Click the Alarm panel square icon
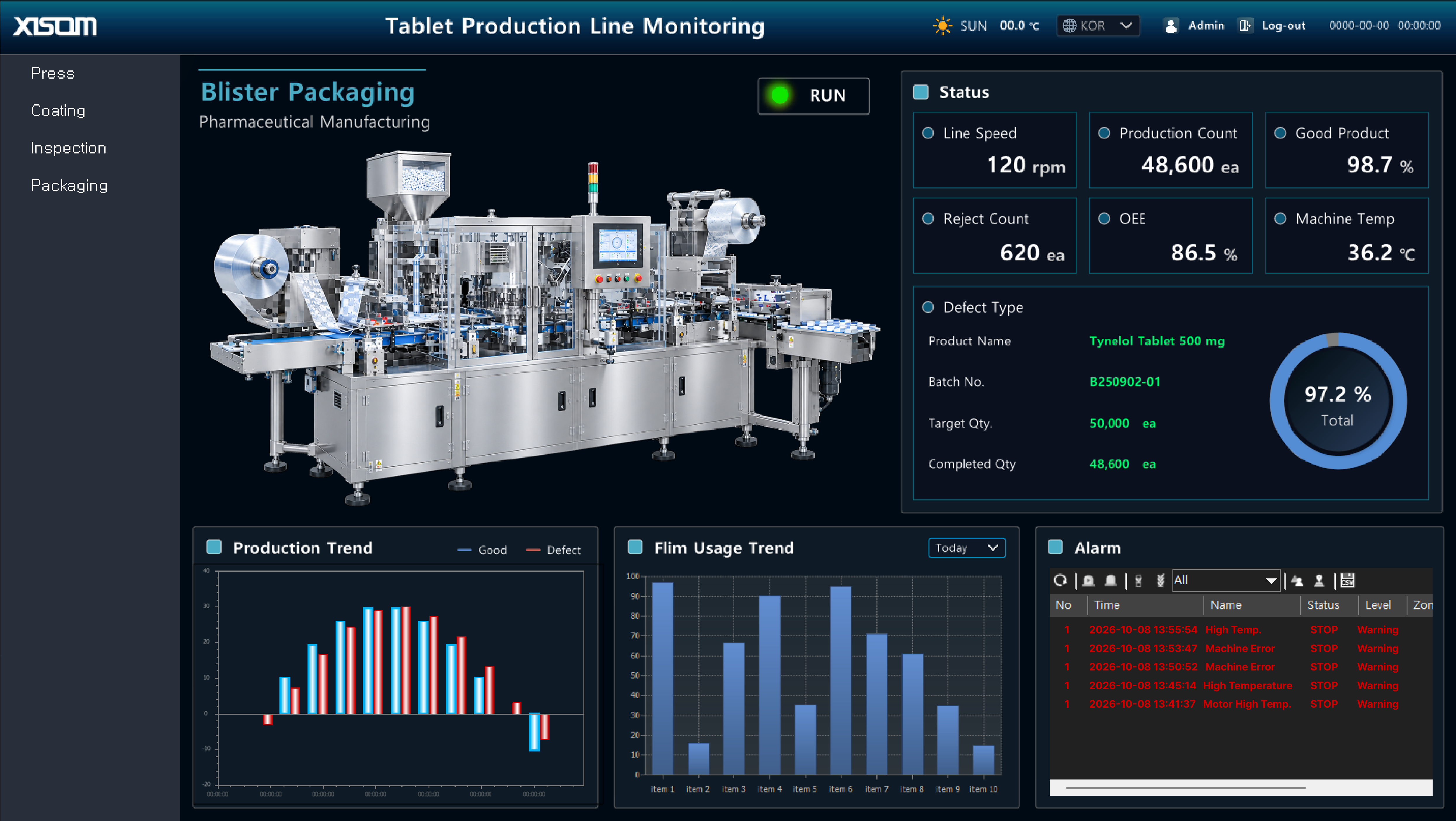Image resolution: width=1456 pixels, height=821 pixels. click(1055, 547)
